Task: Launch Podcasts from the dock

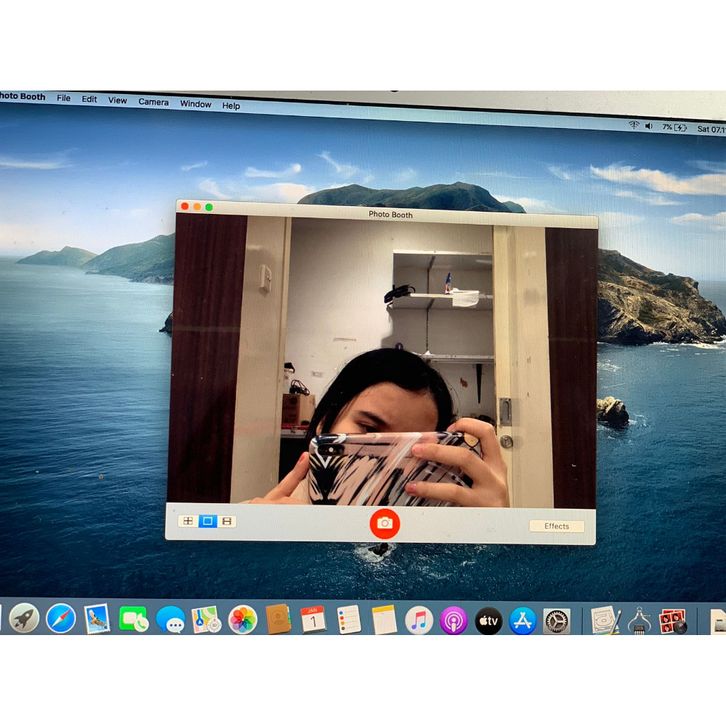Action: 453,620
